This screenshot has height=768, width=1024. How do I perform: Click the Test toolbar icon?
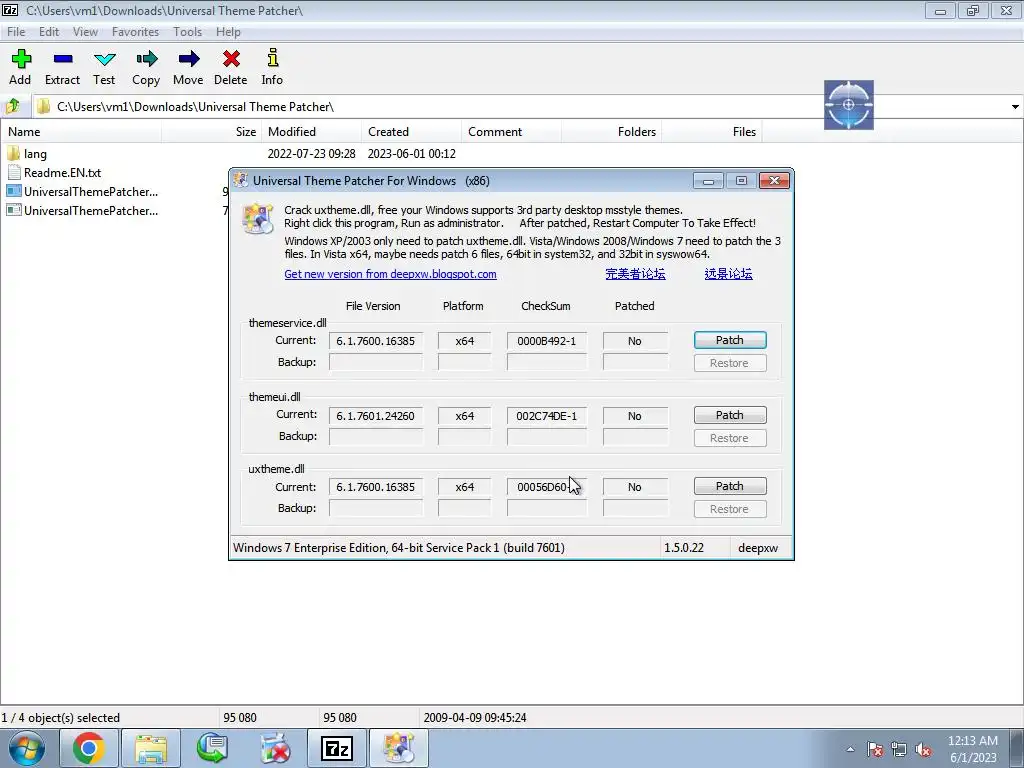pyautogui.click(x=104, y=67)
